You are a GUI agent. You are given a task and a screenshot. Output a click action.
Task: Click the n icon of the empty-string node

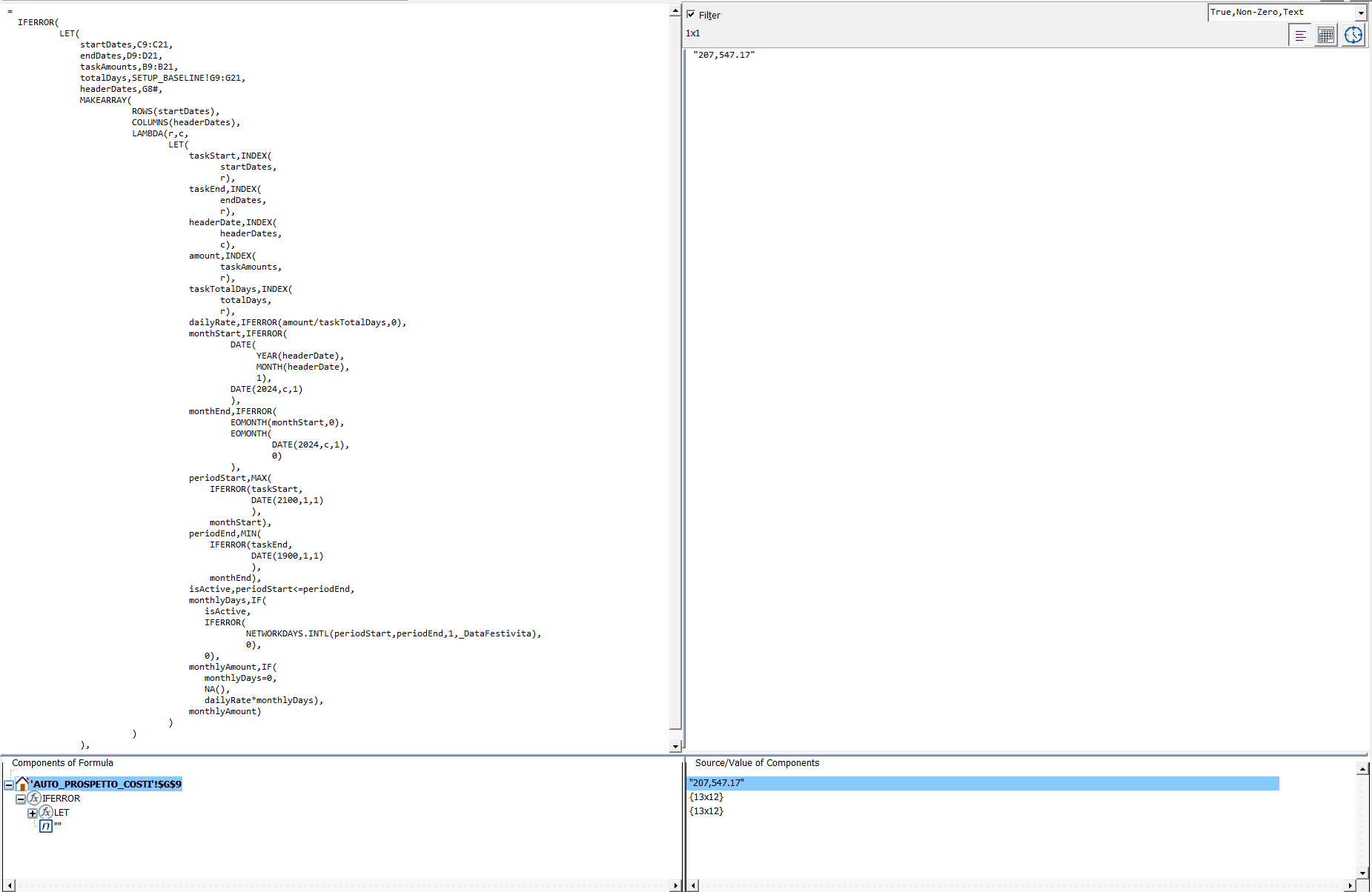46,826
